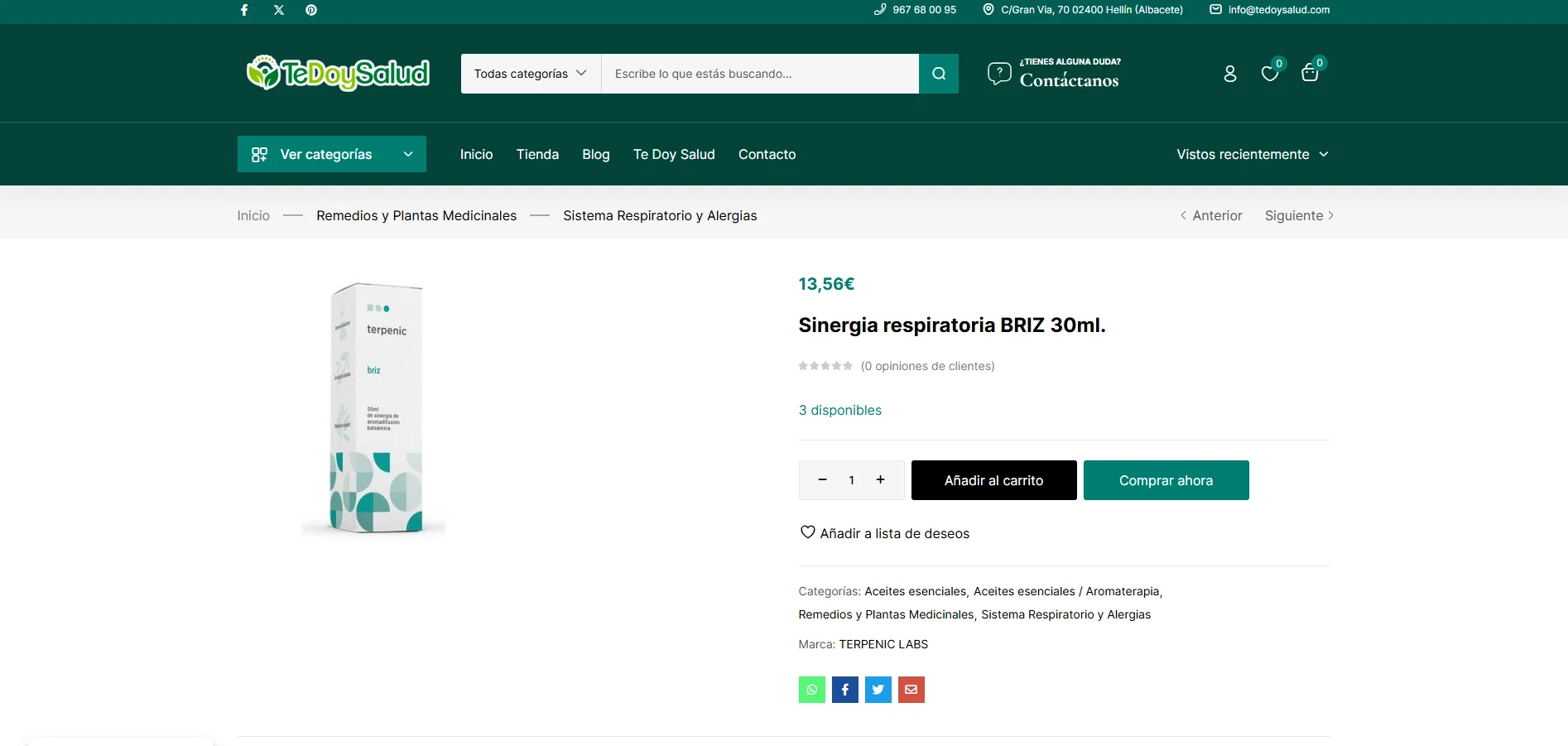The width and height of the screenshot is (1568, 746).
Task: Add product to wishlist (Añadir a lista de deseos)
Action: click(884, 533)
